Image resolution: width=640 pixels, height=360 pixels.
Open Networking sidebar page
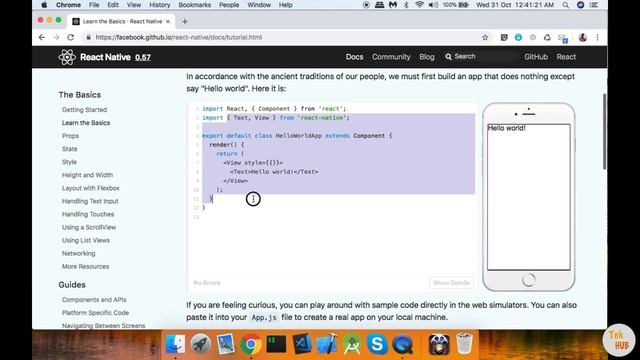click(78, 253)
